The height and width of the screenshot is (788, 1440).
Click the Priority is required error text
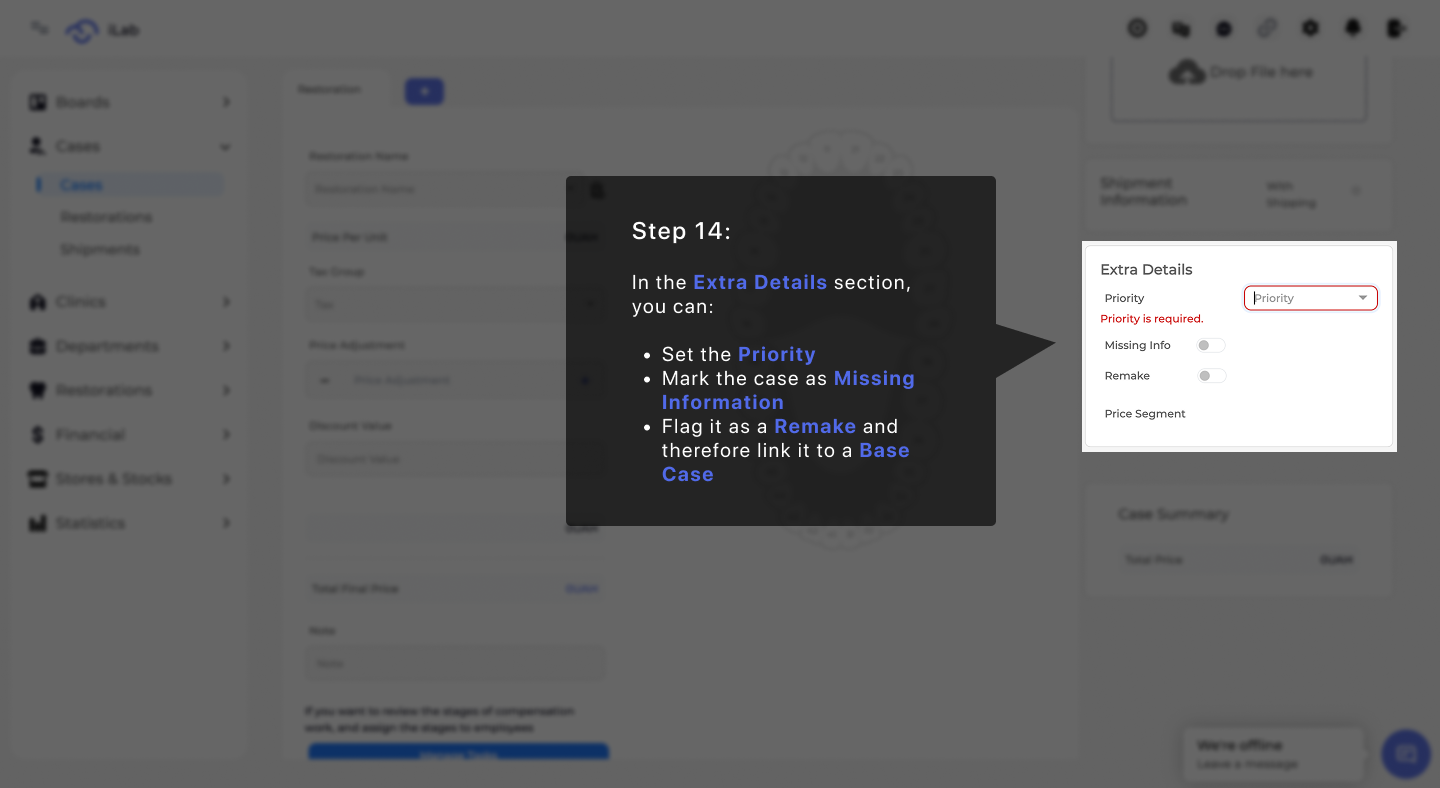[x=1152, y=319]
